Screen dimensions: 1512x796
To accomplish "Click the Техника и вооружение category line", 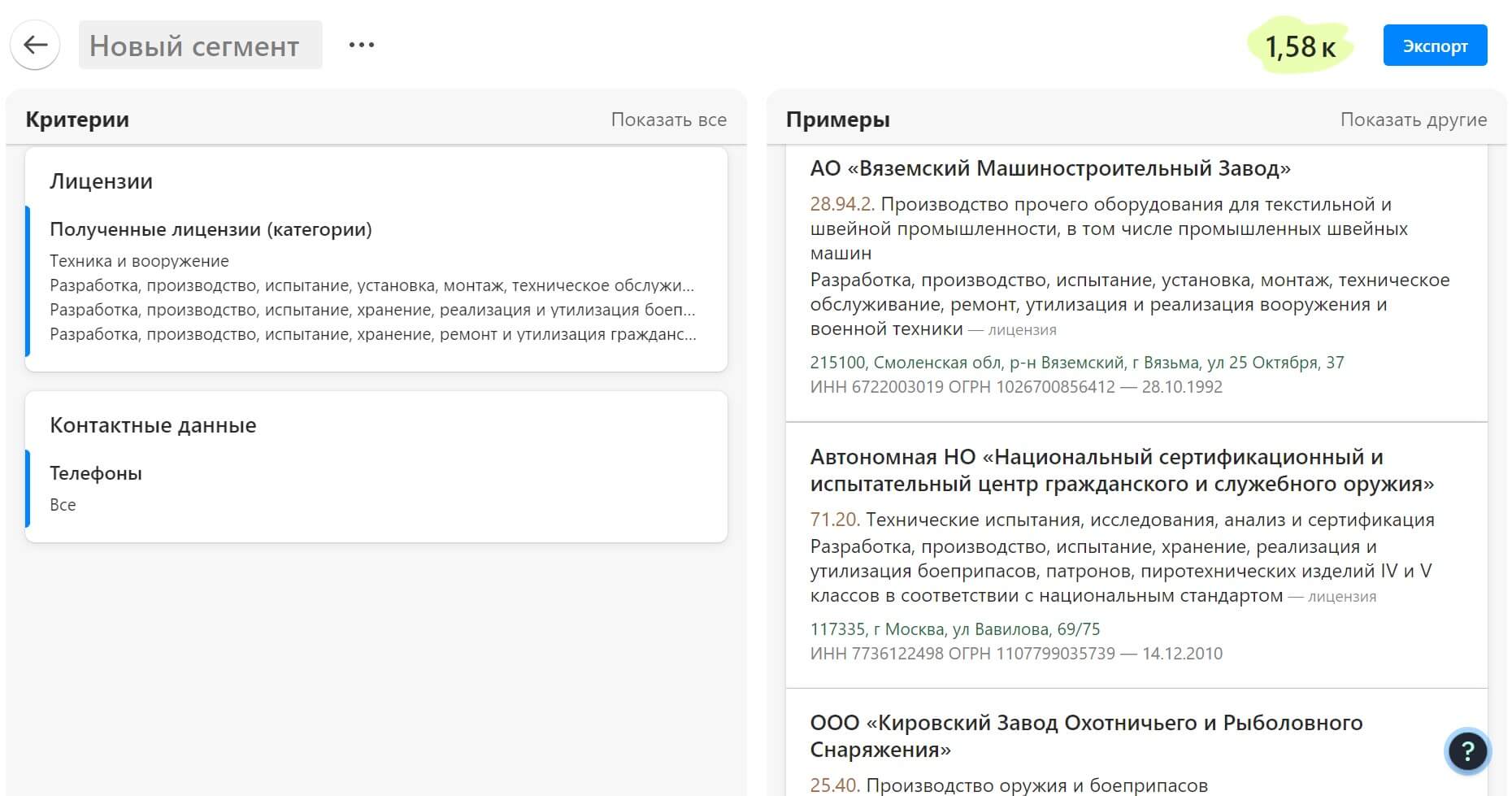I will pos(139,261).
